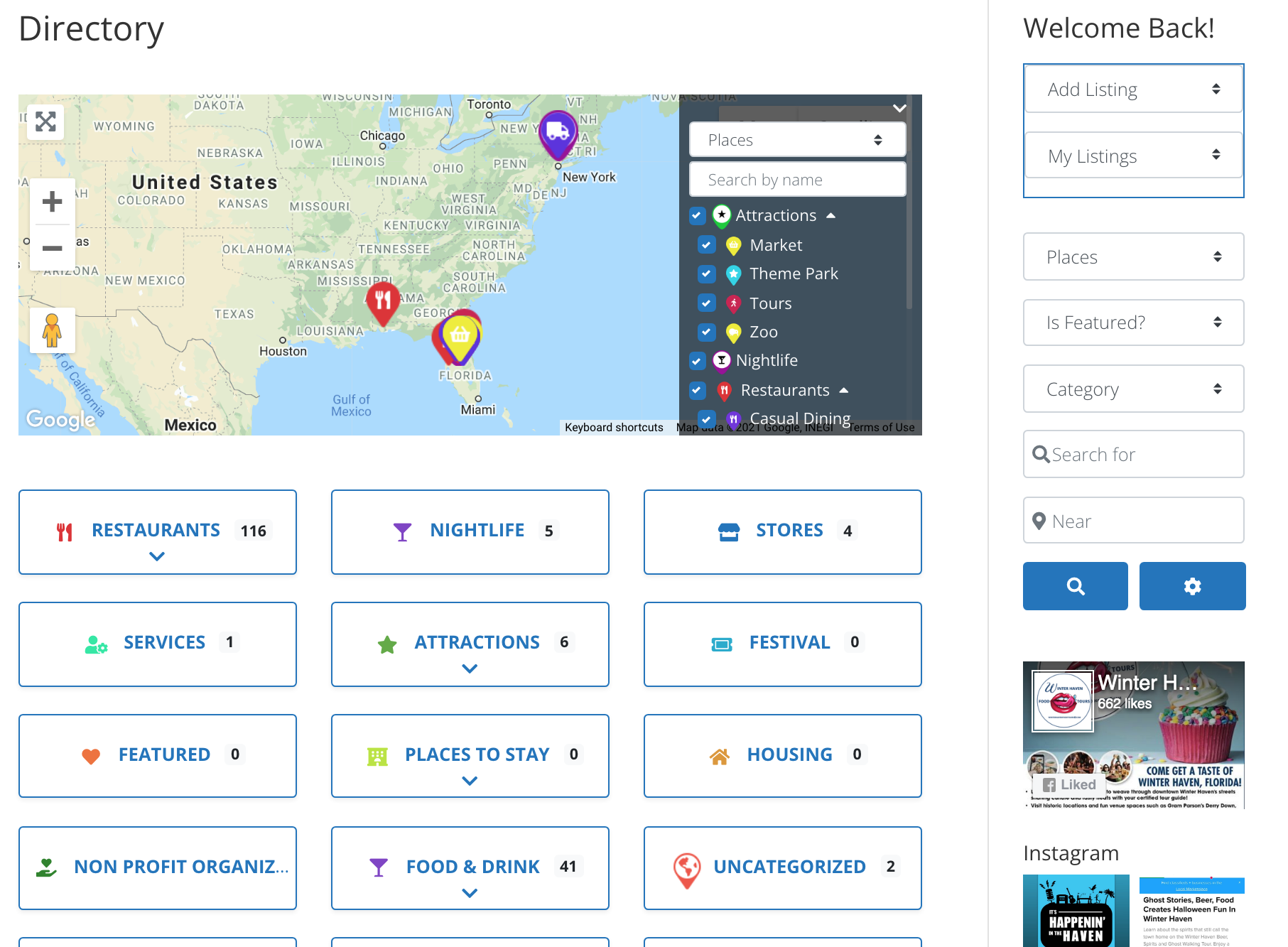Open the Is Featured? dropdown
The image size is (1288, 947).
(1133, 323)
